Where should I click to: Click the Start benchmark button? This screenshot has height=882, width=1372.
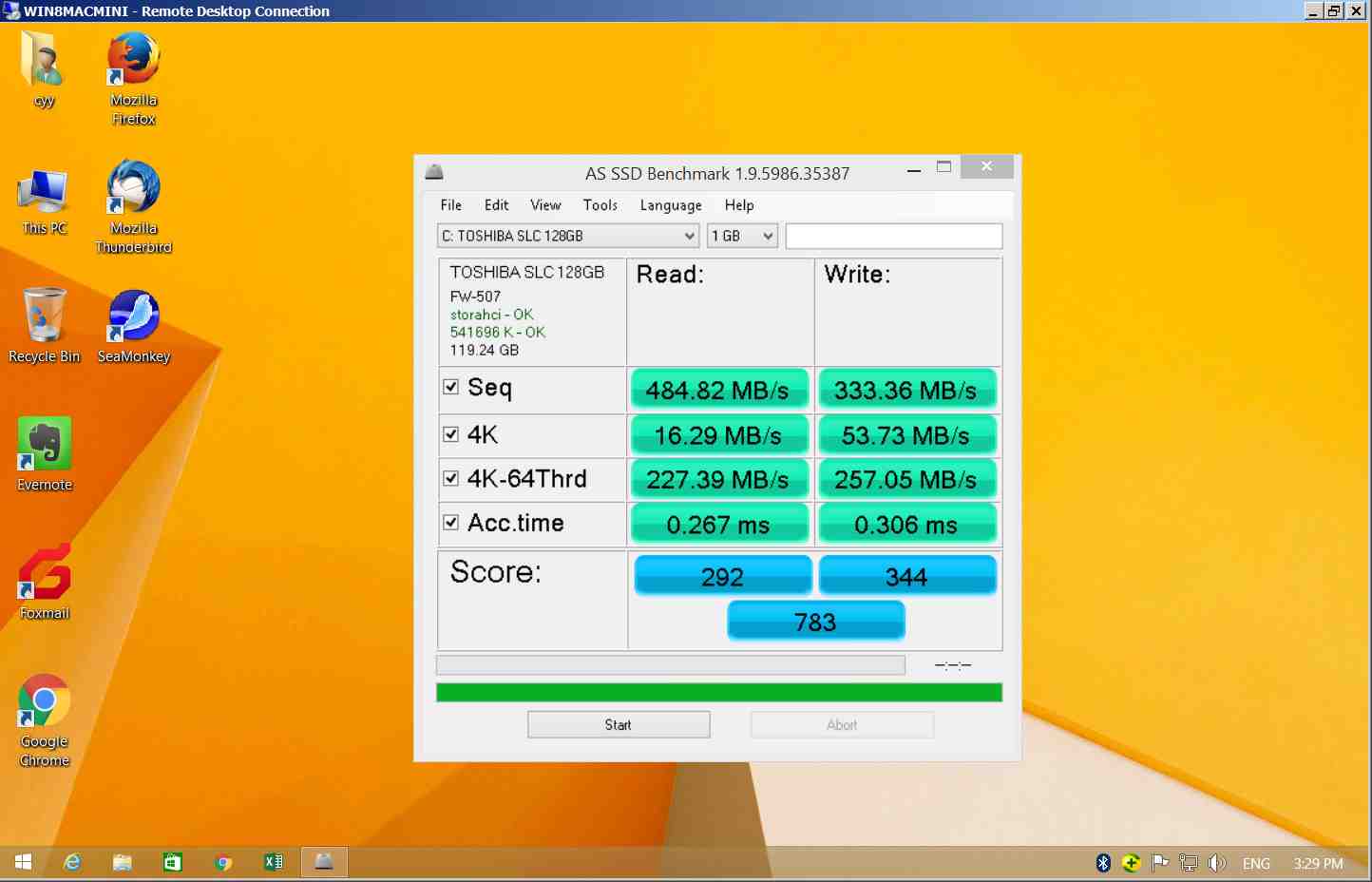pos(619,724)
